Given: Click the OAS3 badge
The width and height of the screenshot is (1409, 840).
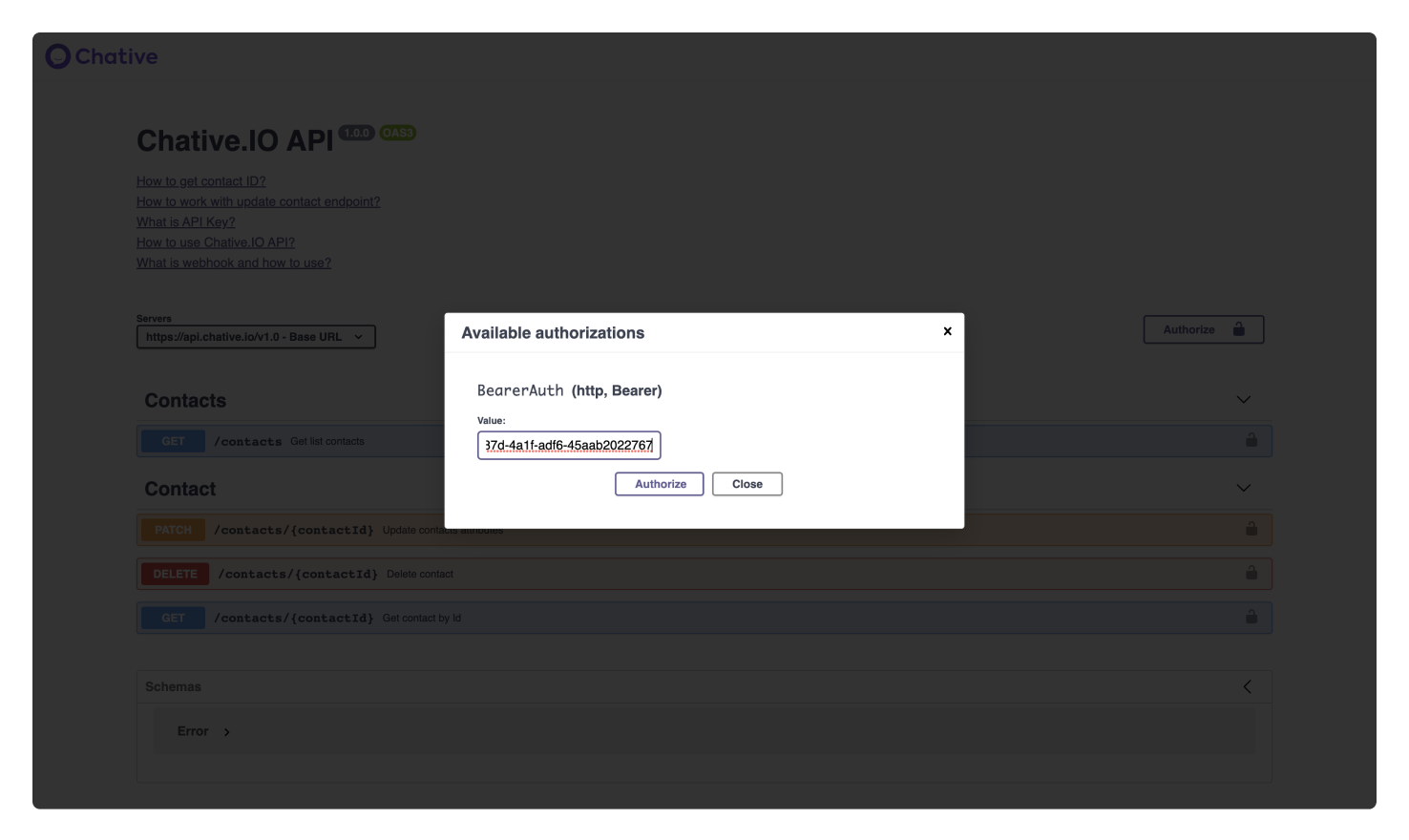Looking at the screenshot, I should (397, 133).
